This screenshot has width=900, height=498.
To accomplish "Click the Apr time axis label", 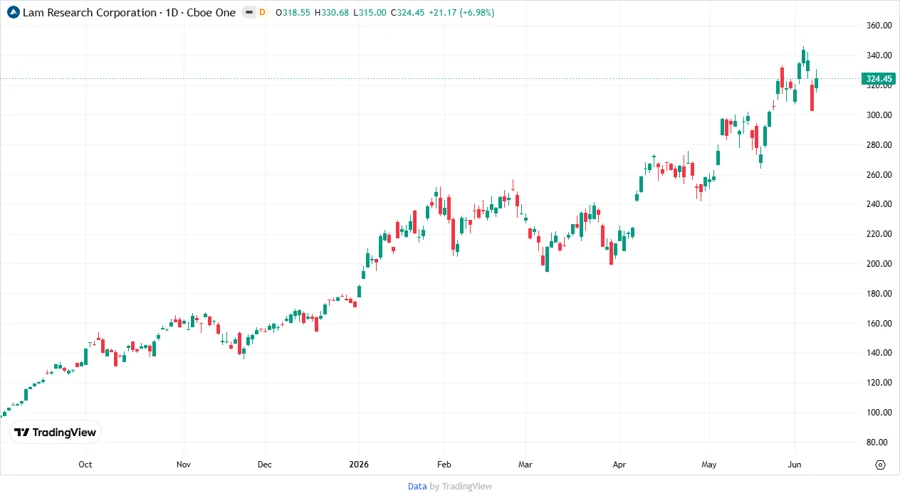I will [619, 464].
